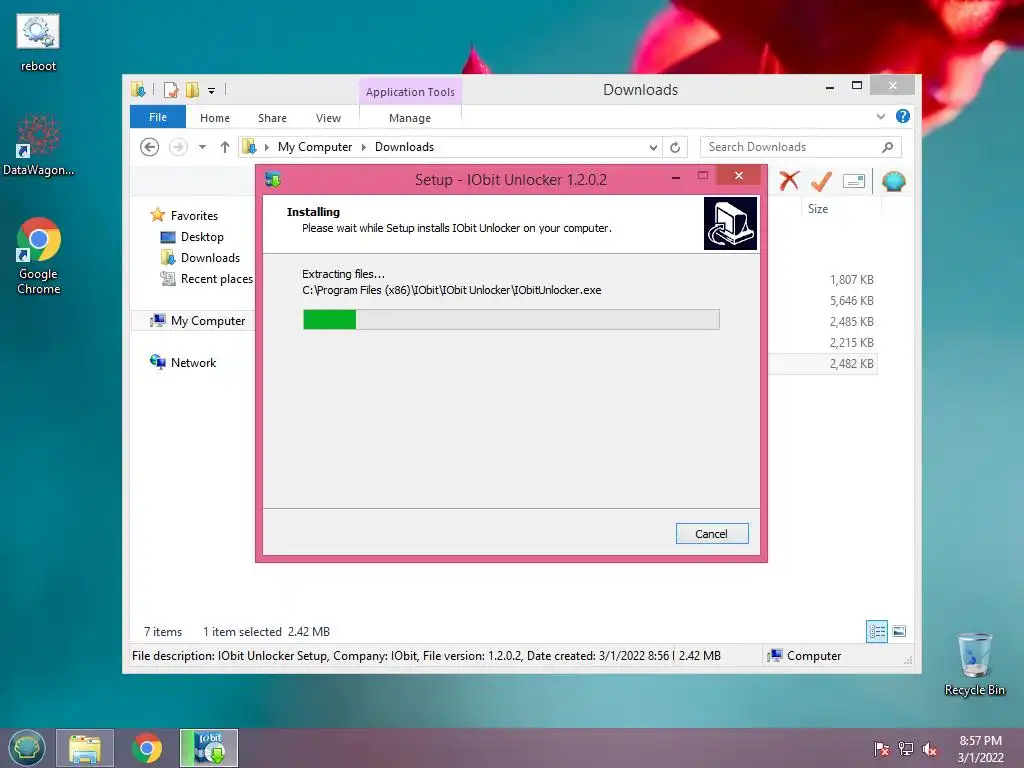Viewport: 1024px width, 768px height.
Task: Select the file sized 2,485 KB
Action: (851, 321)
